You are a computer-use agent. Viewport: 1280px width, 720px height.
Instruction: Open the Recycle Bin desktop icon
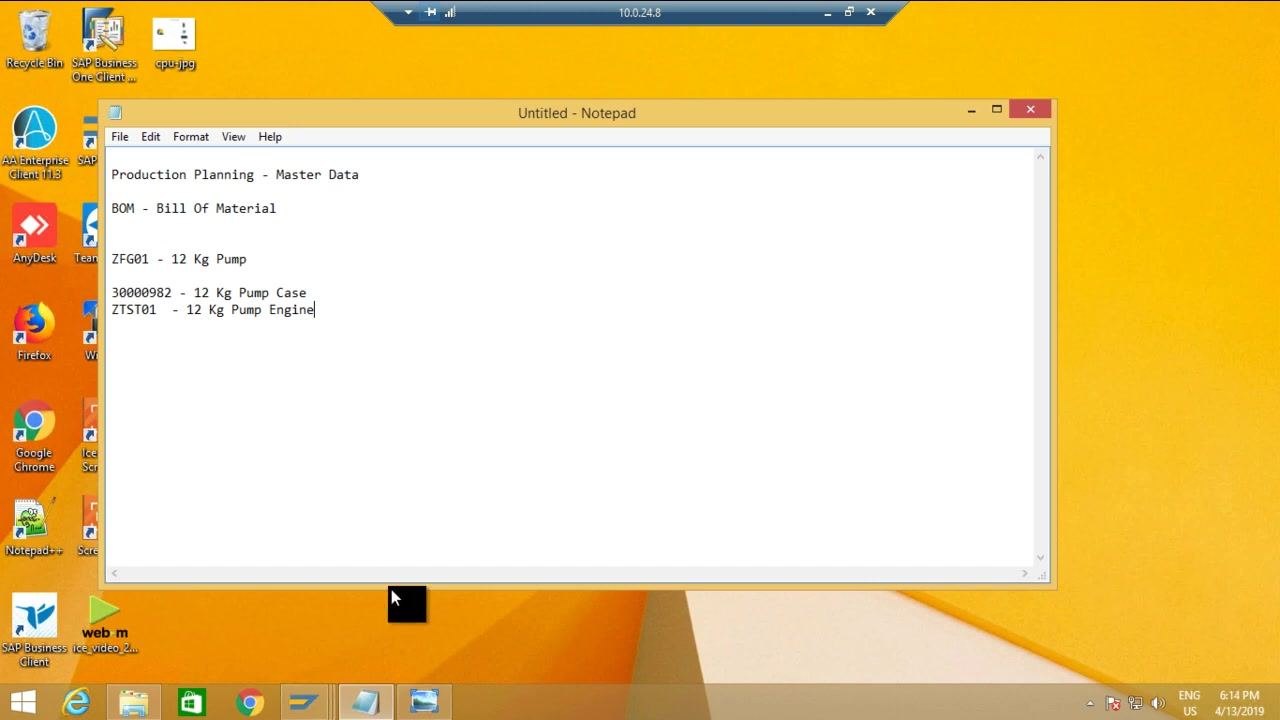tap(34, 40)
